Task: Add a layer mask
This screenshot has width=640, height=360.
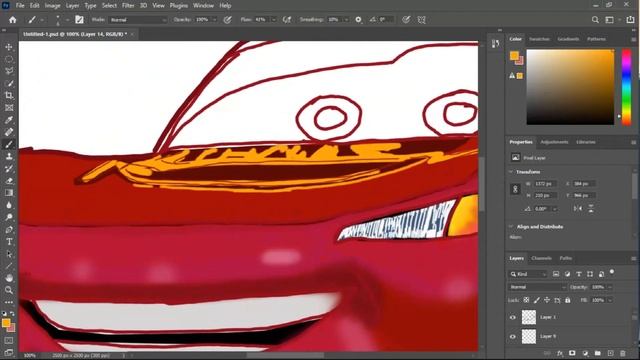Action: click(x=572, y=353)
